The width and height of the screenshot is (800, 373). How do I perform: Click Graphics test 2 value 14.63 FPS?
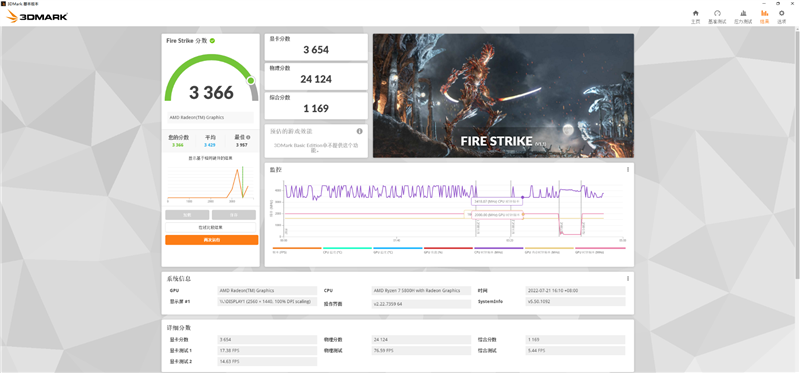click(267, 361)
